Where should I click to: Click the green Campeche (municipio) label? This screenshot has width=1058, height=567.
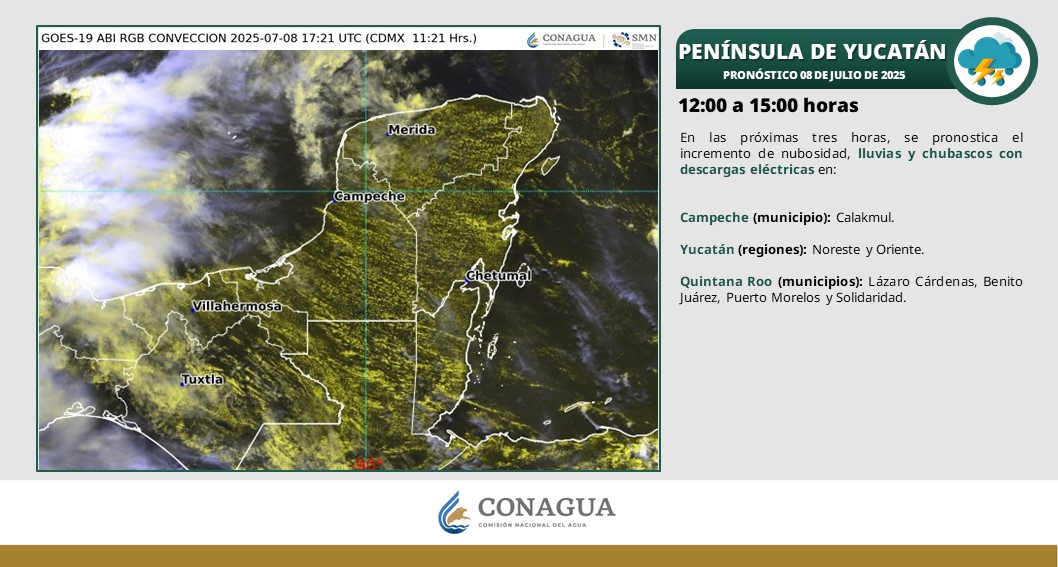point(714,217)
